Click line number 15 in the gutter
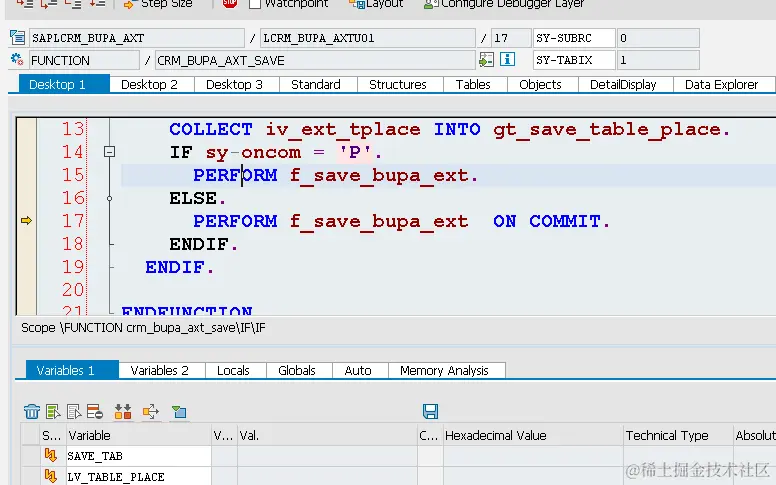 click(x=73, y=175)
